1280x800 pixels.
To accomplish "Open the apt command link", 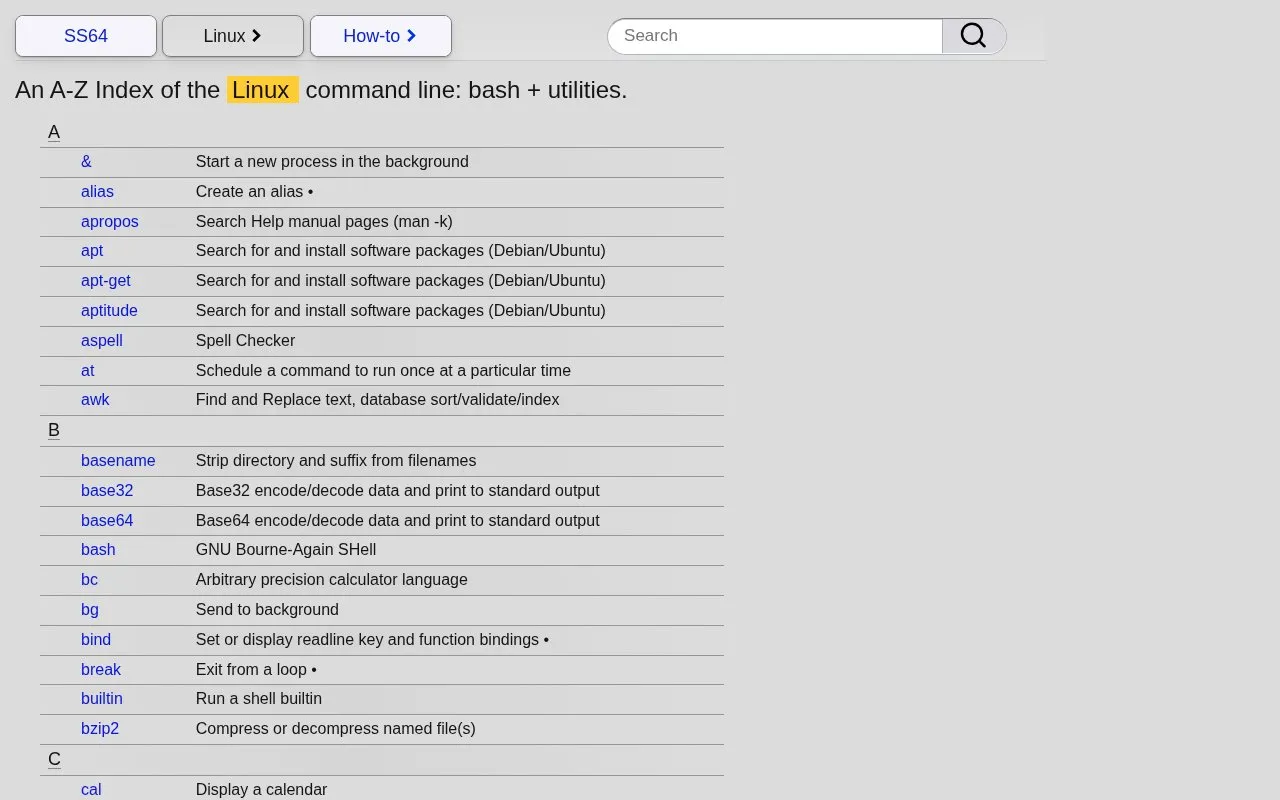I will 92,251.
